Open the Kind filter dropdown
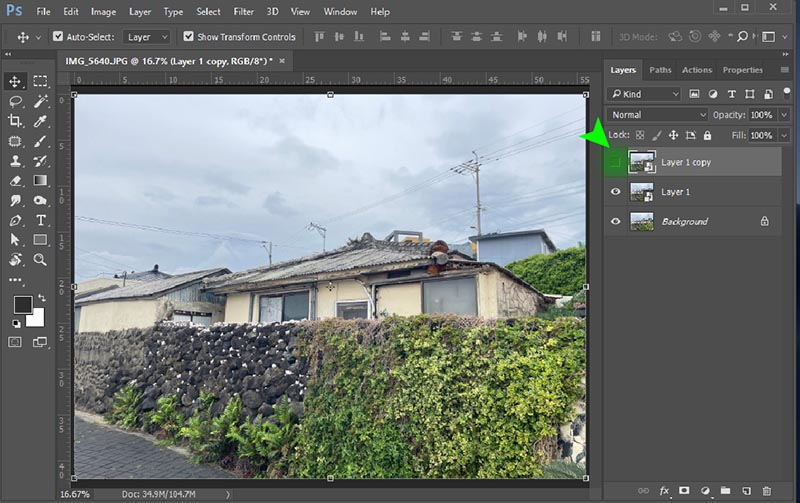Viewport: 800px width, 503px height. coord(644,94)
